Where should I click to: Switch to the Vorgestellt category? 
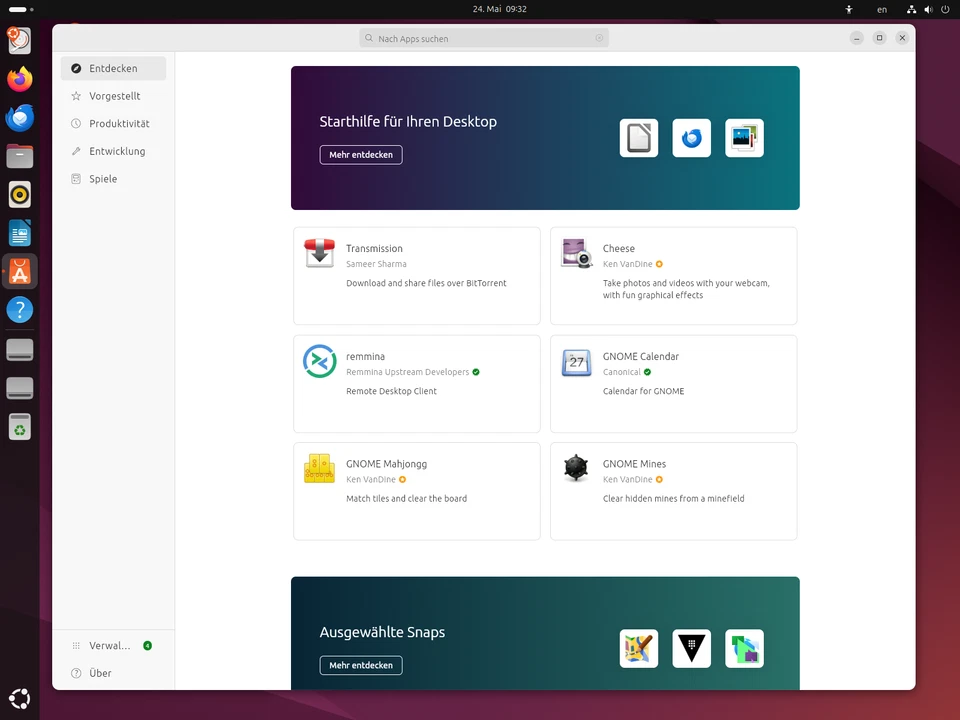pos(113,96)
